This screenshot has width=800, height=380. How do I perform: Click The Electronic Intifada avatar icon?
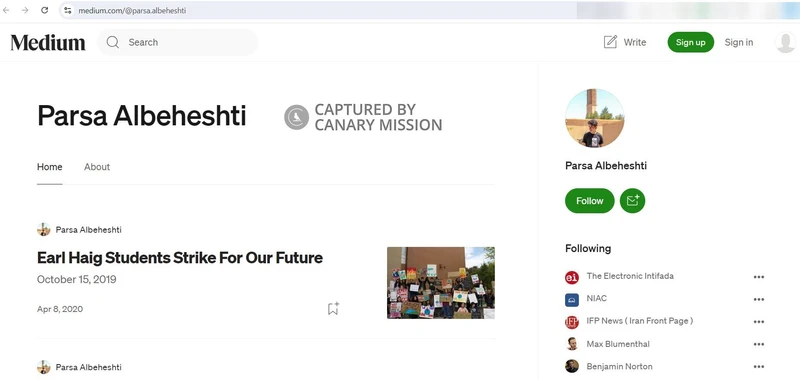coord(572,277)
